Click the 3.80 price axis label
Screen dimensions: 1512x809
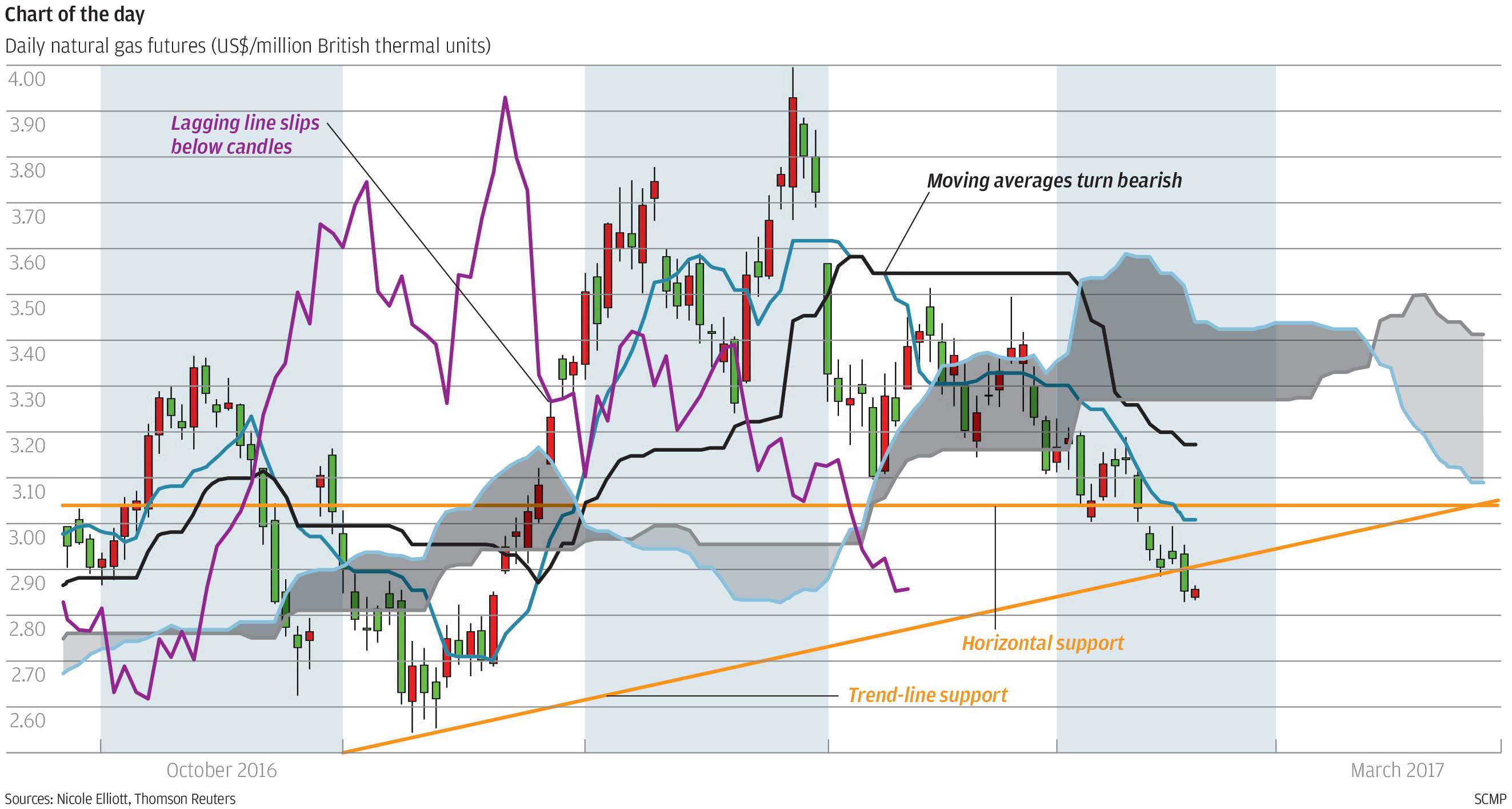(27, 170)
